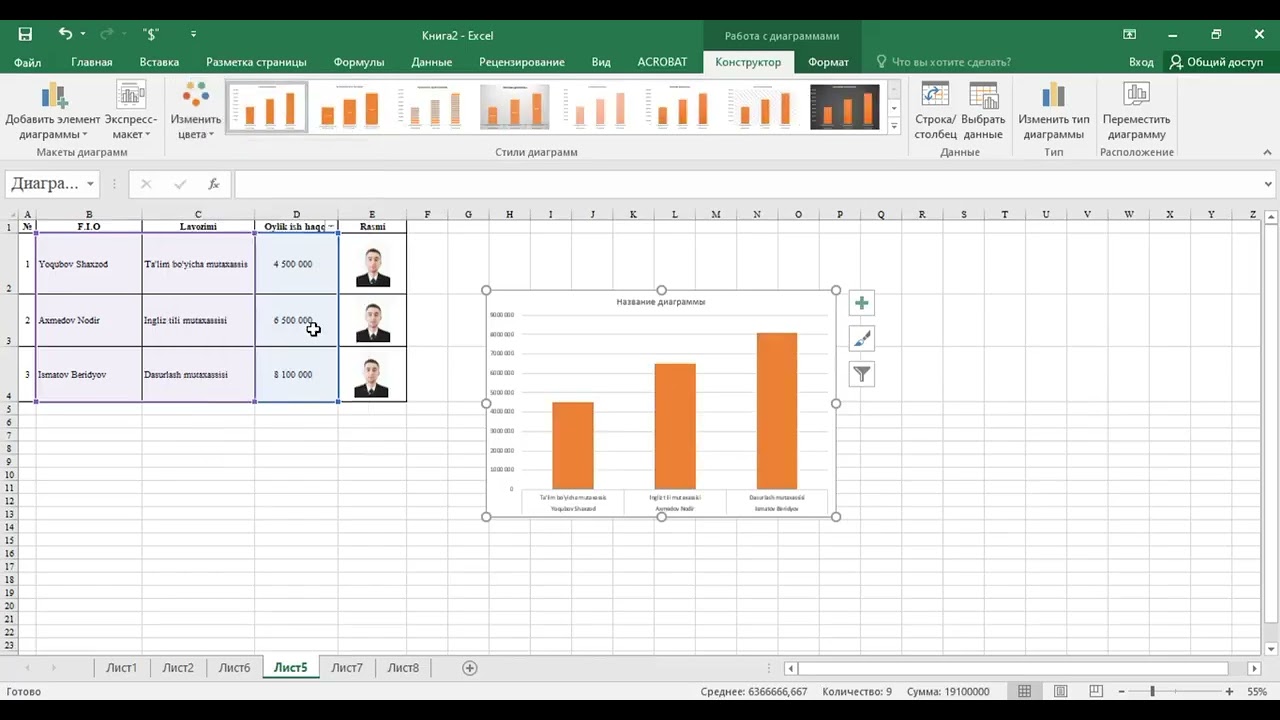Click the Undo arrow icon
The image size is (1280, 720).
[65, 34]
